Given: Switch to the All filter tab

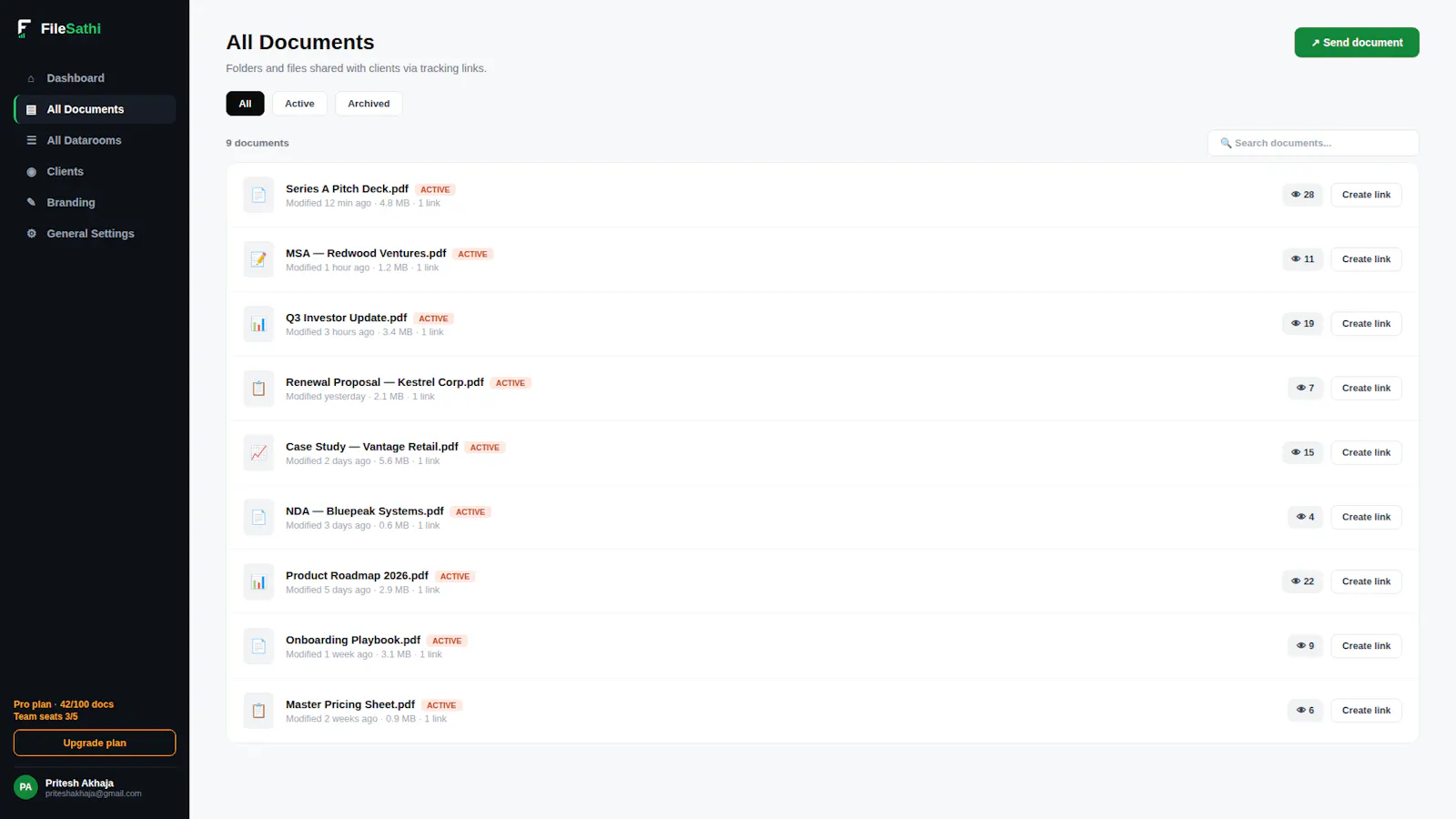Looking at the screenshot, I should tap(245, 104).
